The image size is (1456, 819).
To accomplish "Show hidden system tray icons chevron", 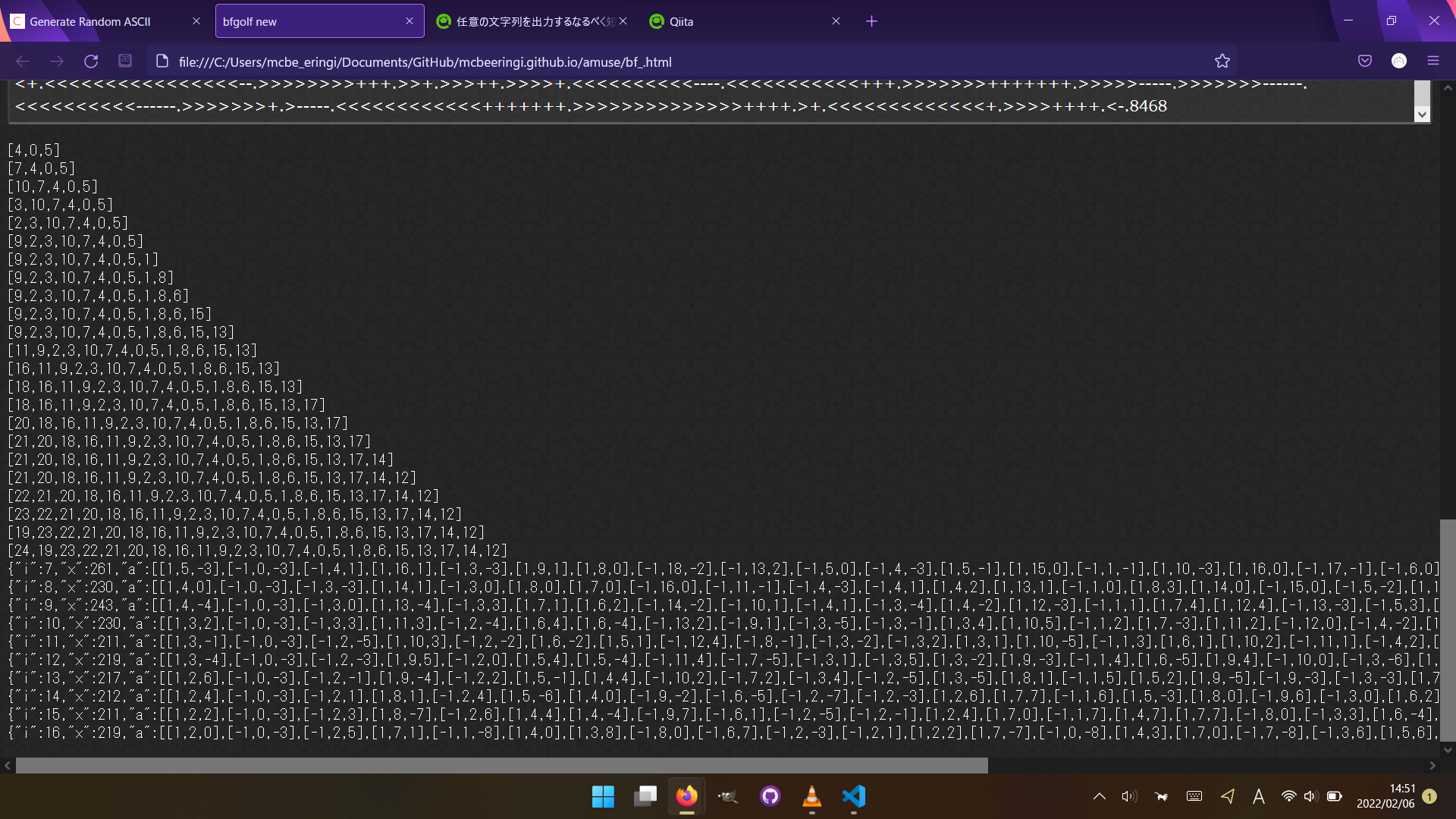I will (x=1099, y=796).
